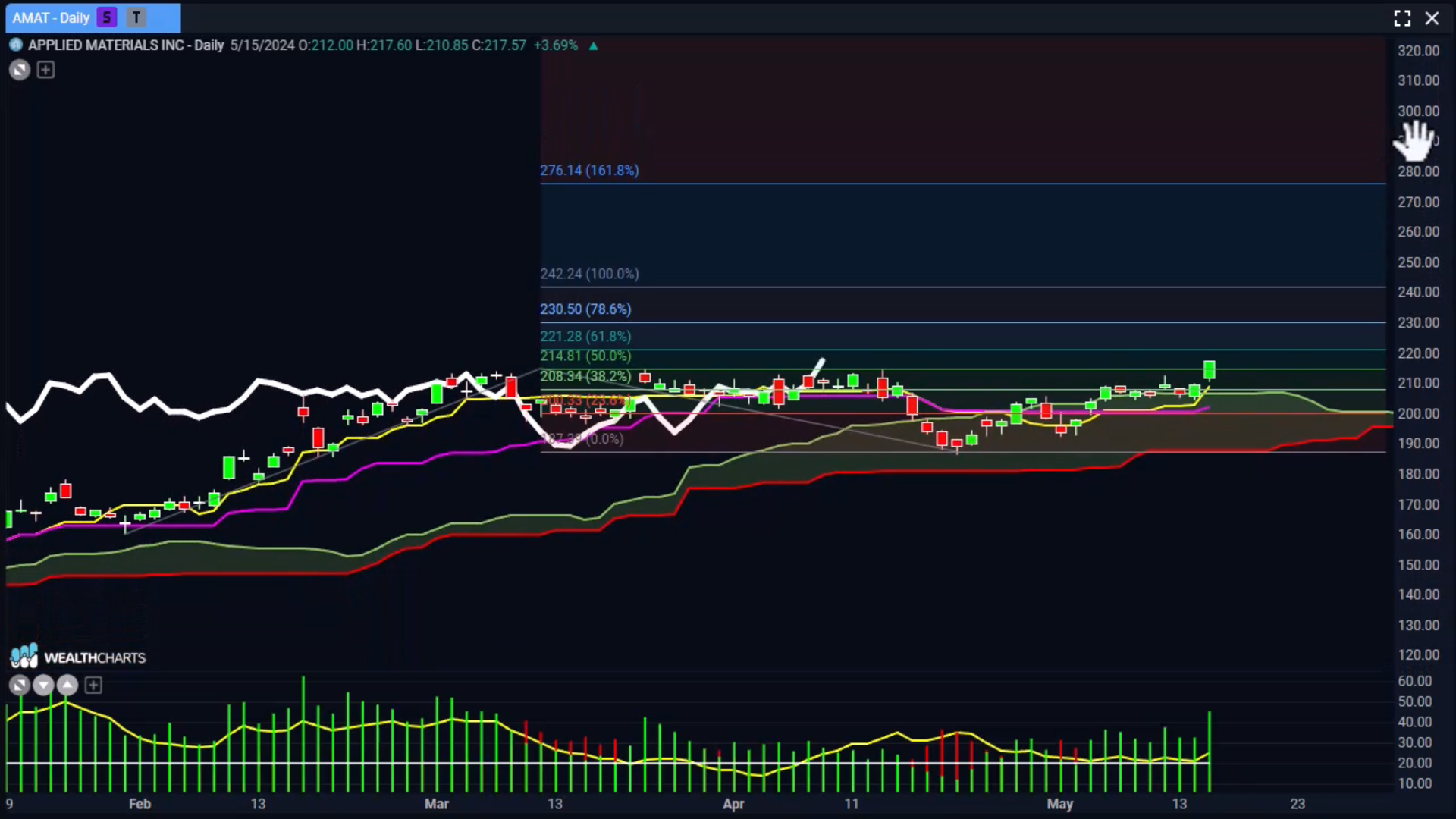
Task: Close the AMAT chart window
Action: pos(1432,18)
